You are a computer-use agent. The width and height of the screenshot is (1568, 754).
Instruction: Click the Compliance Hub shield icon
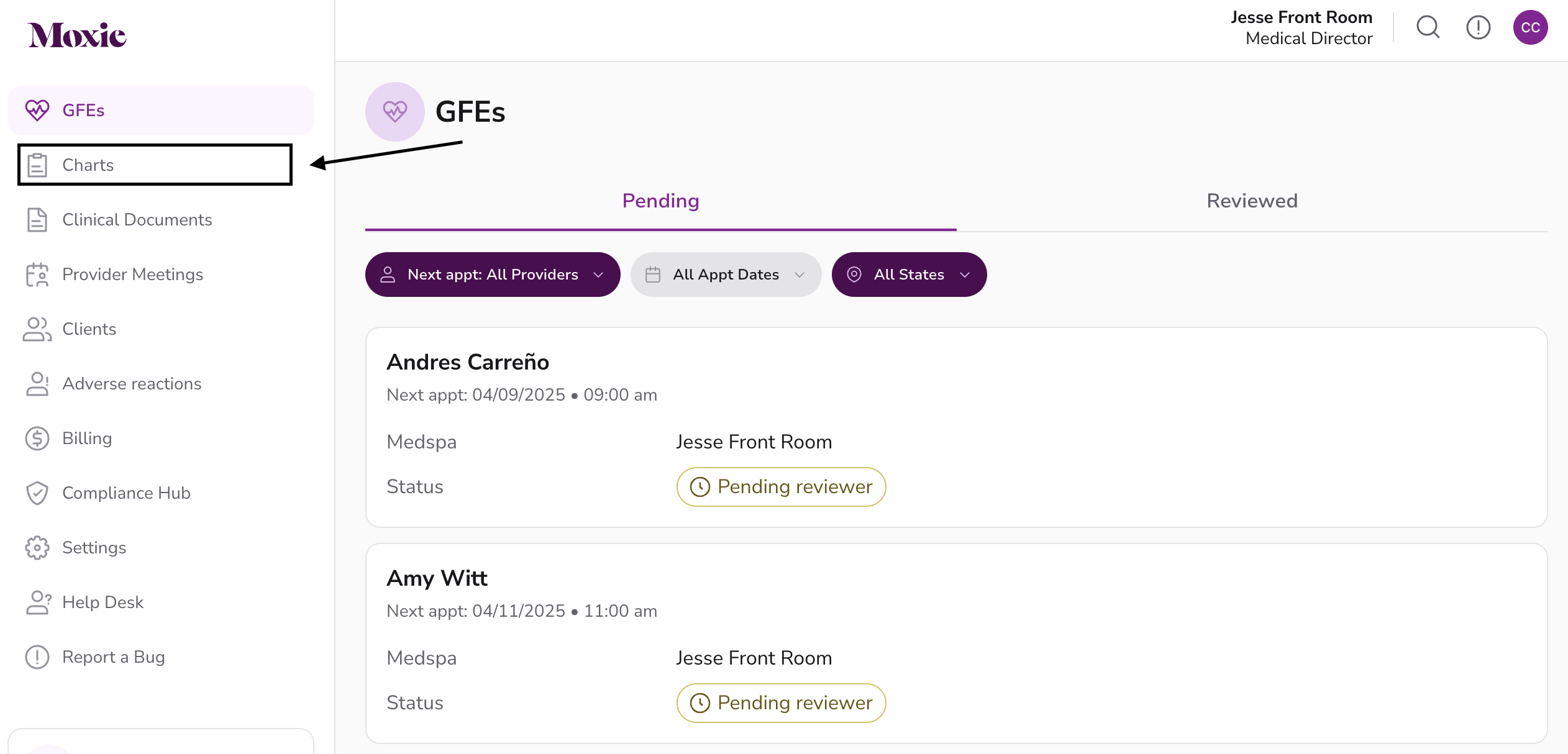pyautogui.click(x=37, y=493)
